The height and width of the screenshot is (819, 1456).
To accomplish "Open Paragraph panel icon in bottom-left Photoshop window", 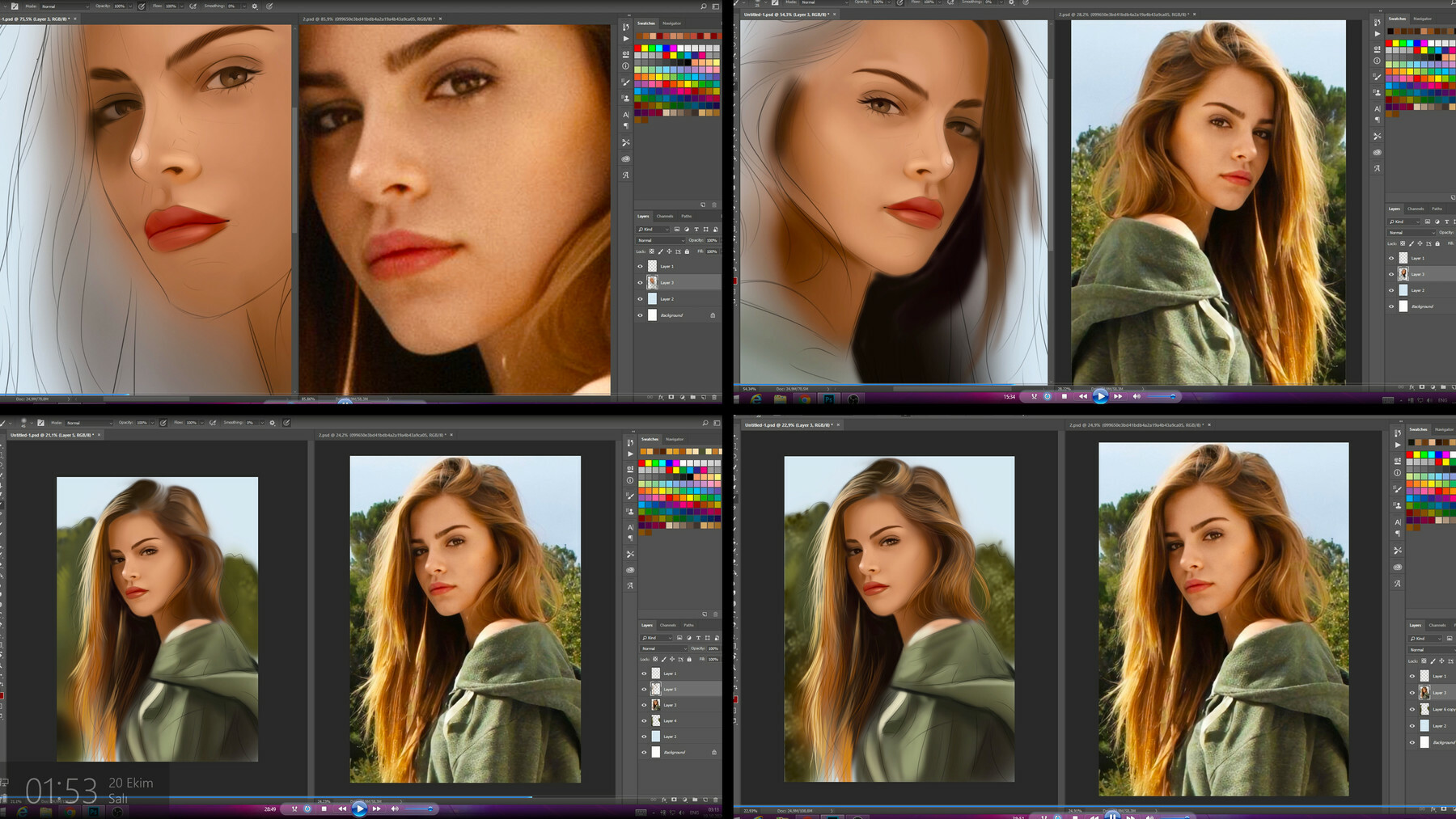I will click(x=630, y=538).
